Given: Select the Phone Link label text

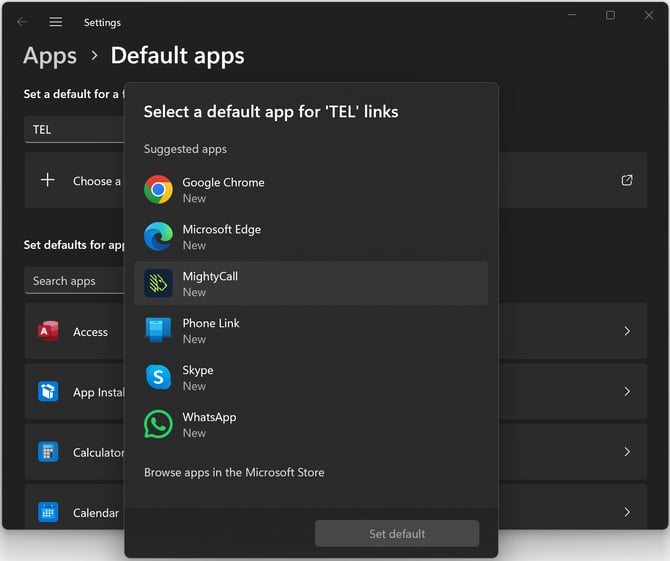Looking at the screenshot, I should 211,323.
